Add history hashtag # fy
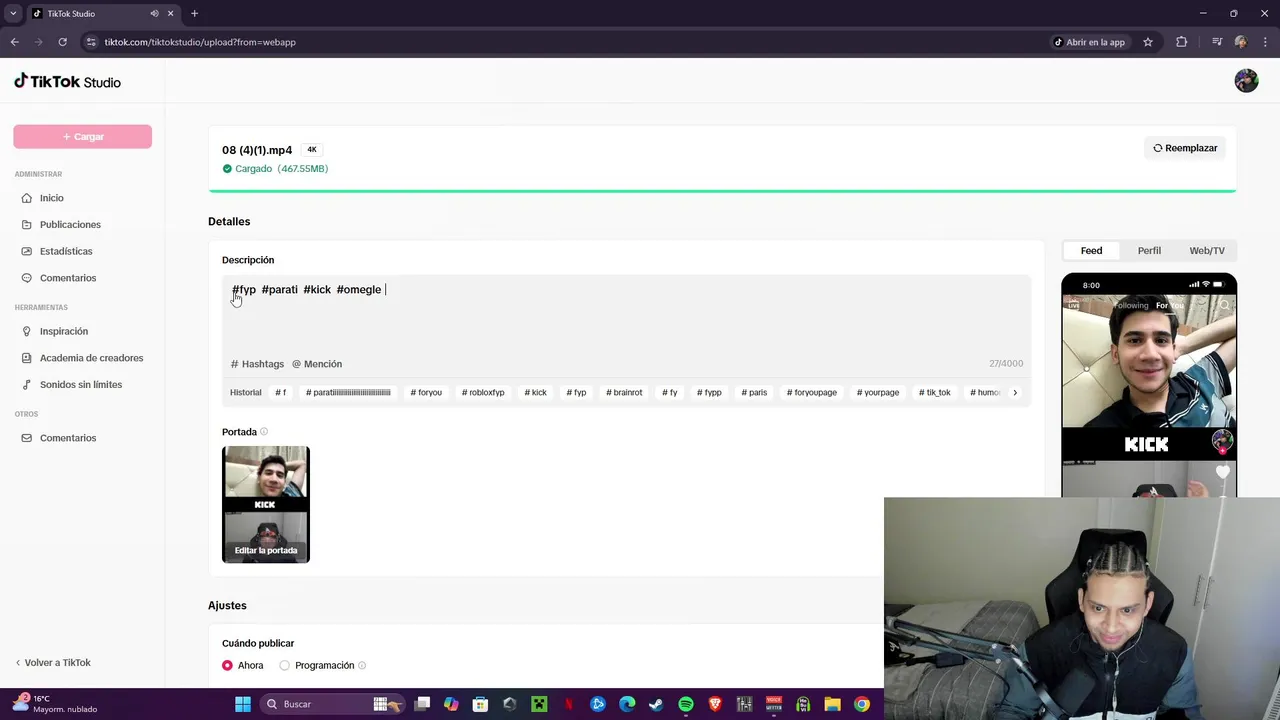 click(x=670, y=393)
